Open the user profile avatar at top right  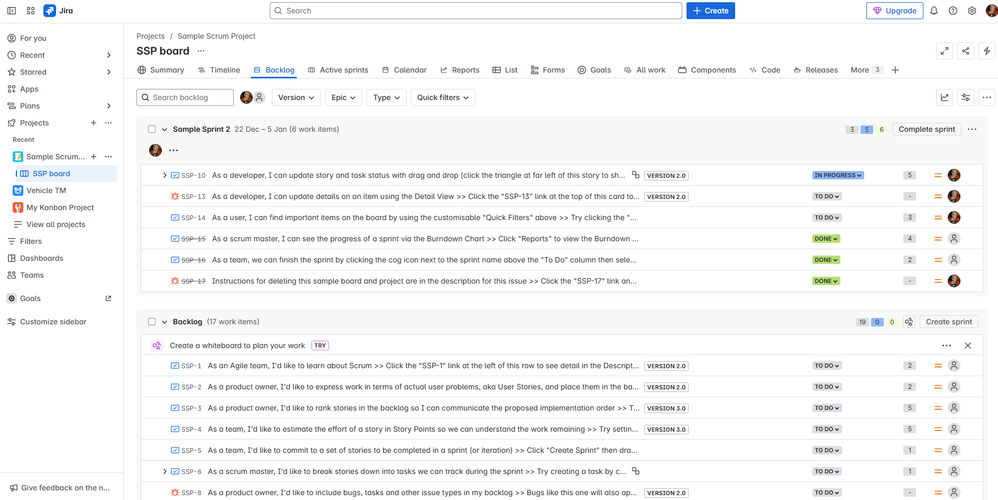point(991,11)
